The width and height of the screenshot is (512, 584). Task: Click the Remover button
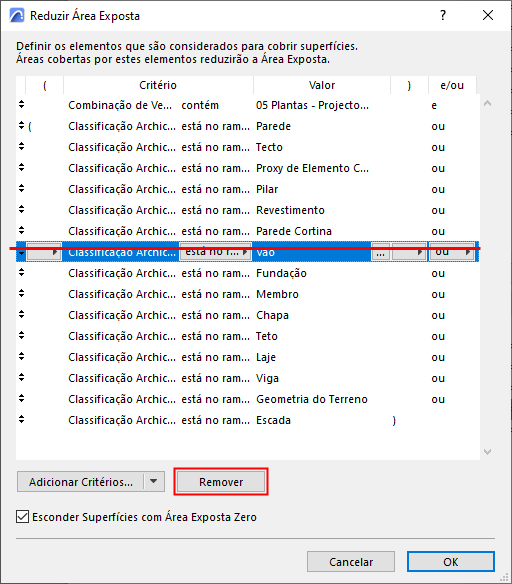click(x=221, y=482)
